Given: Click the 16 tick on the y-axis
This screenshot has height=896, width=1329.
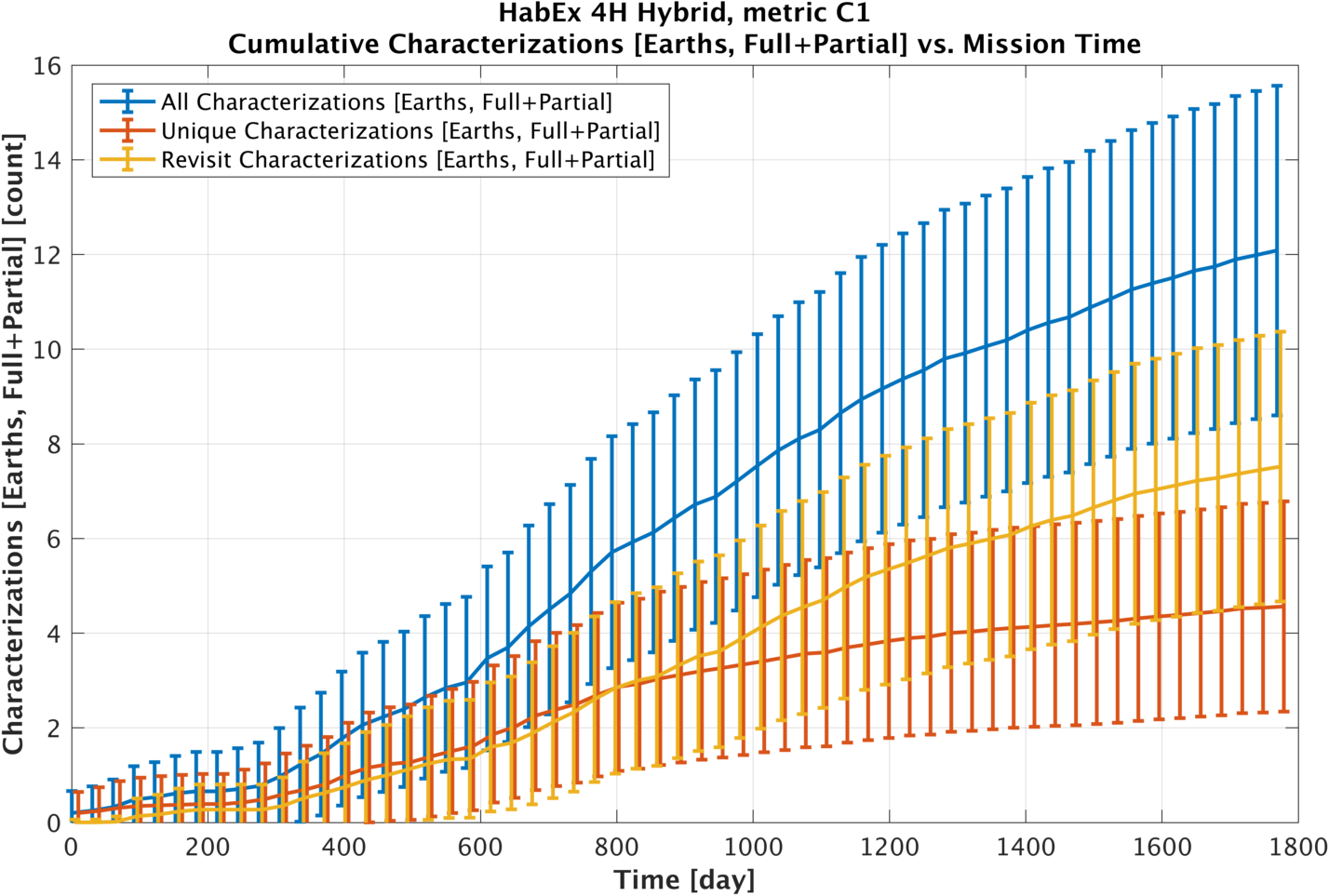Looking at the screenshot, I should click(47, 66).
